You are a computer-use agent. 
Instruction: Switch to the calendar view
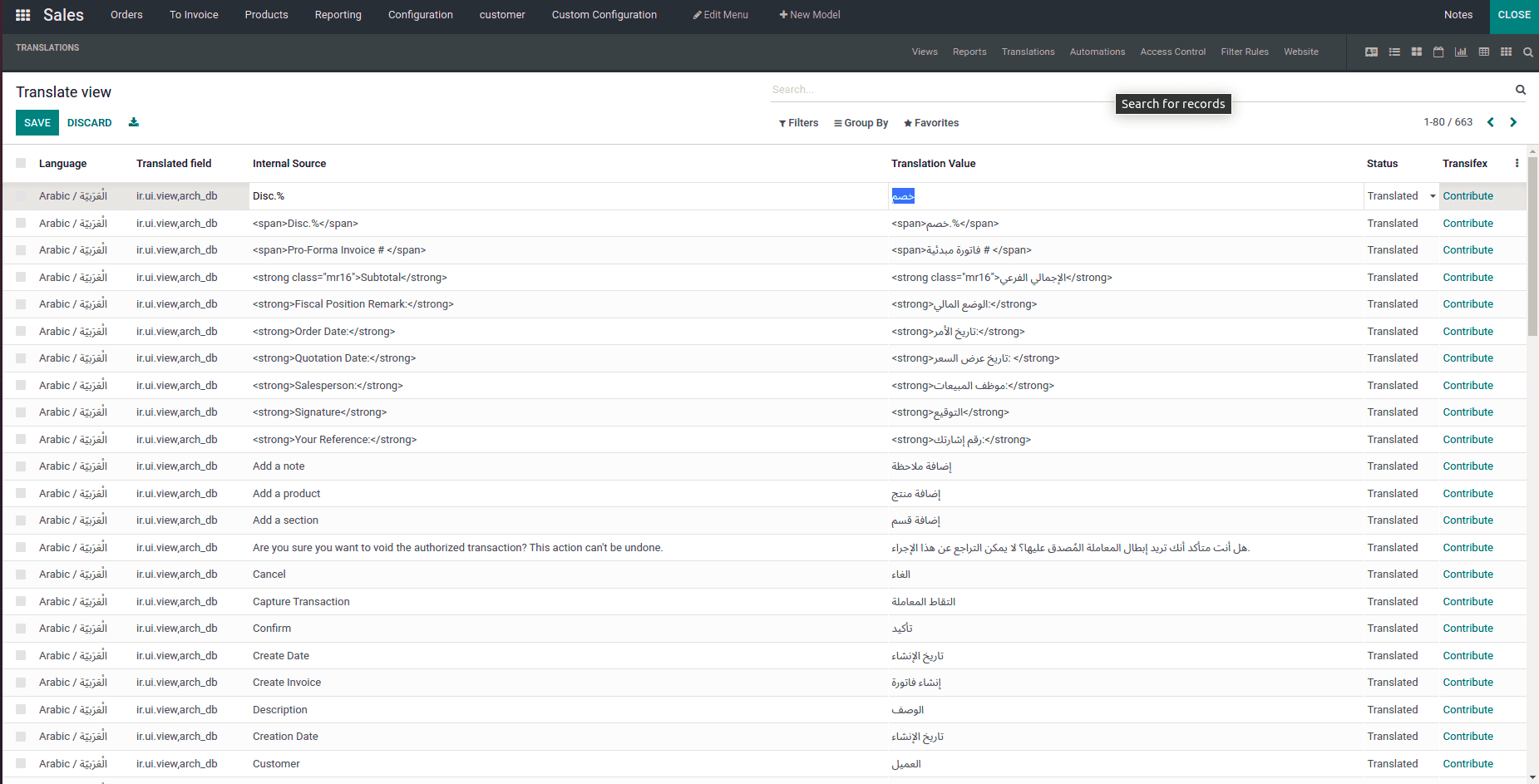1438,52
